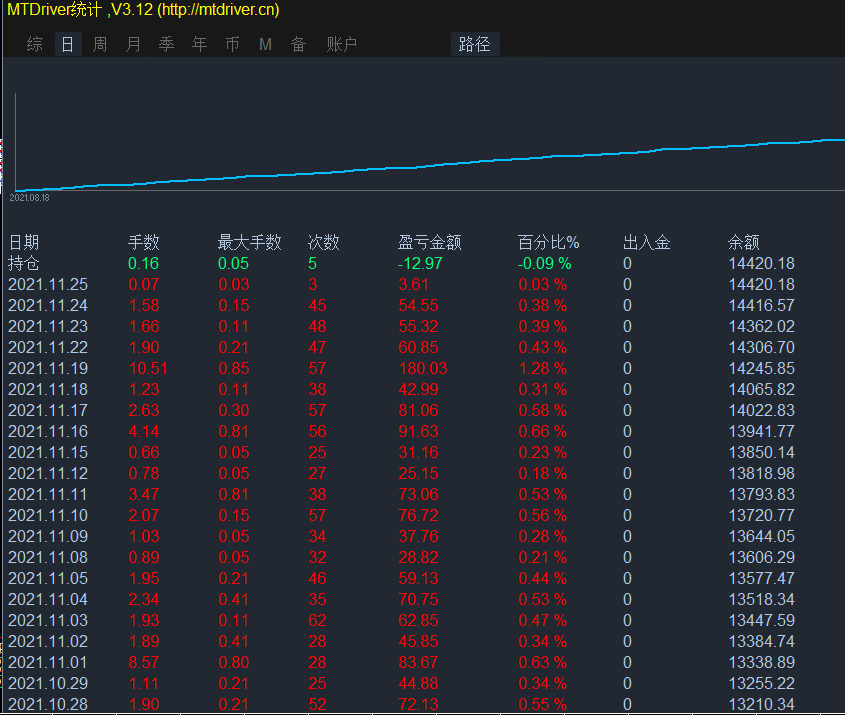Image resolution: width=845 pixels, height=715 pixels.
Task: Switch to the 季 quarterly tab
Action: click(x=167, y=44)
